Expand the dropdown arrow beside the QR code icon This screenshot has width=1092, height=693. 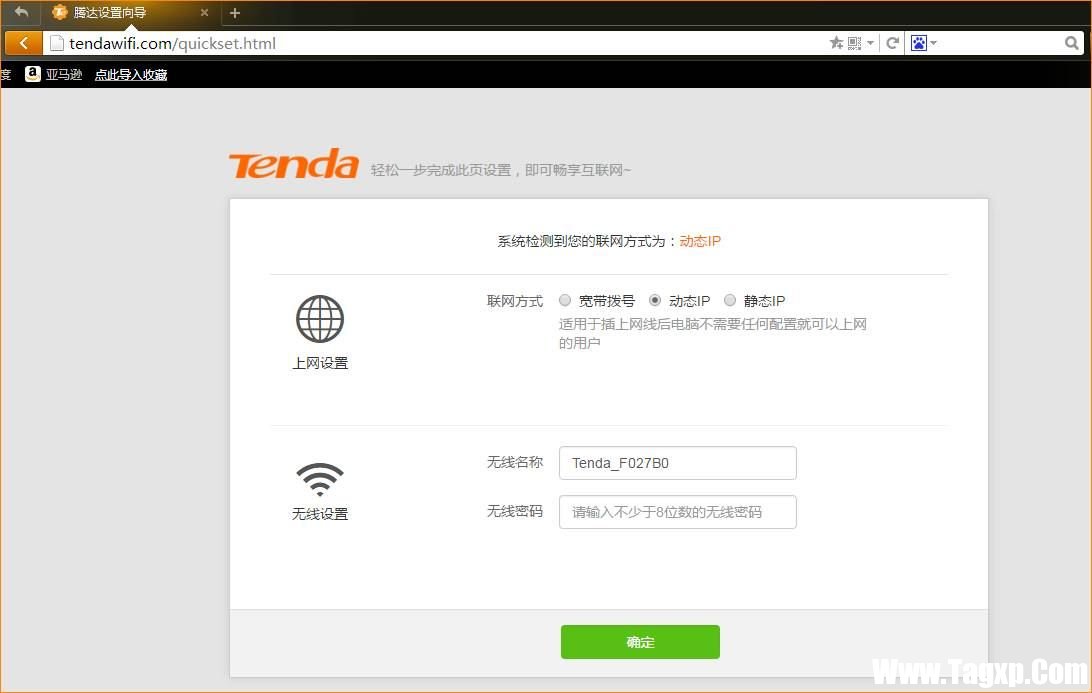[871, 43]
